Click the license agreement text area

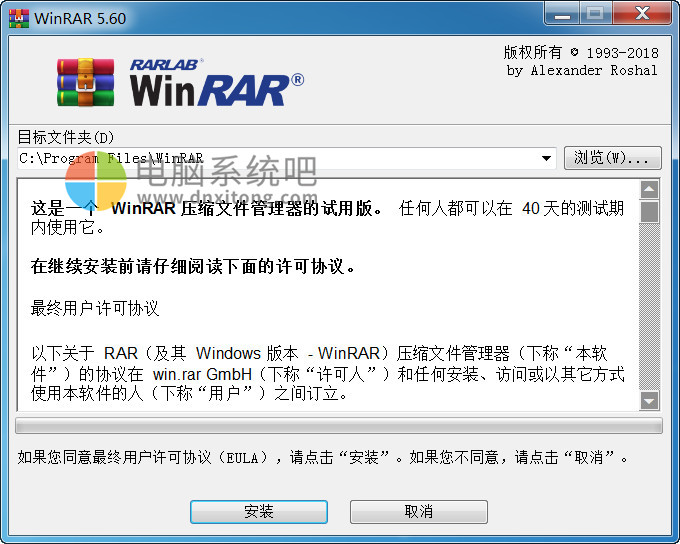click(328, 295)
